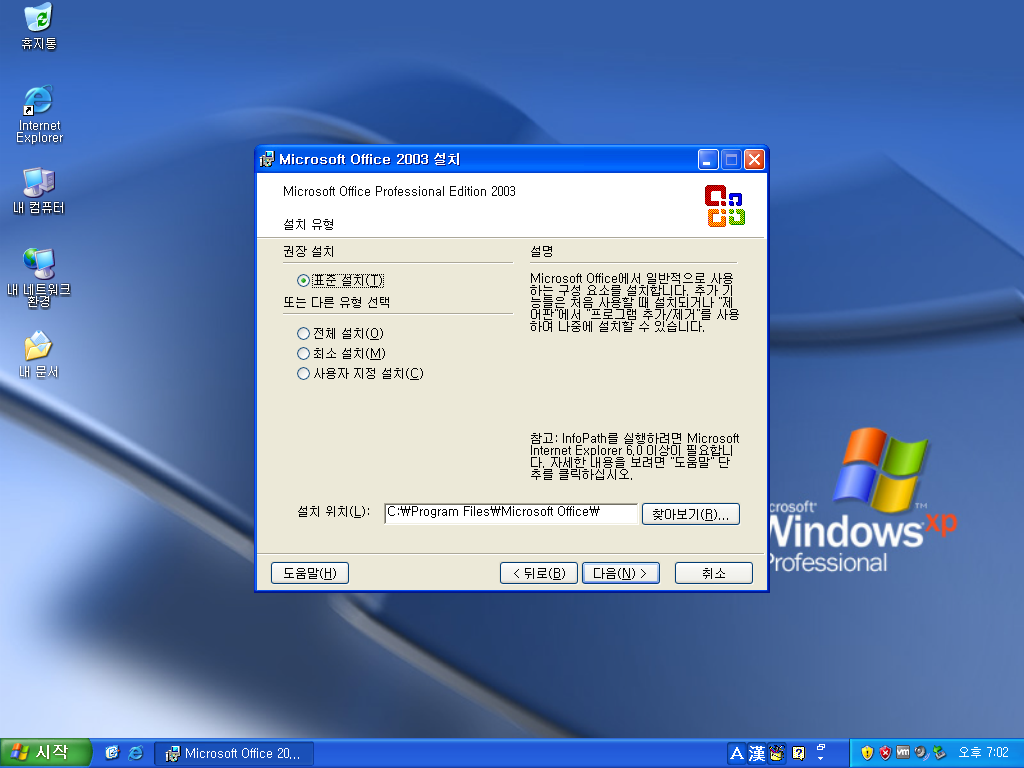Choose the 전체 설치(O) option

pos(340,334)
